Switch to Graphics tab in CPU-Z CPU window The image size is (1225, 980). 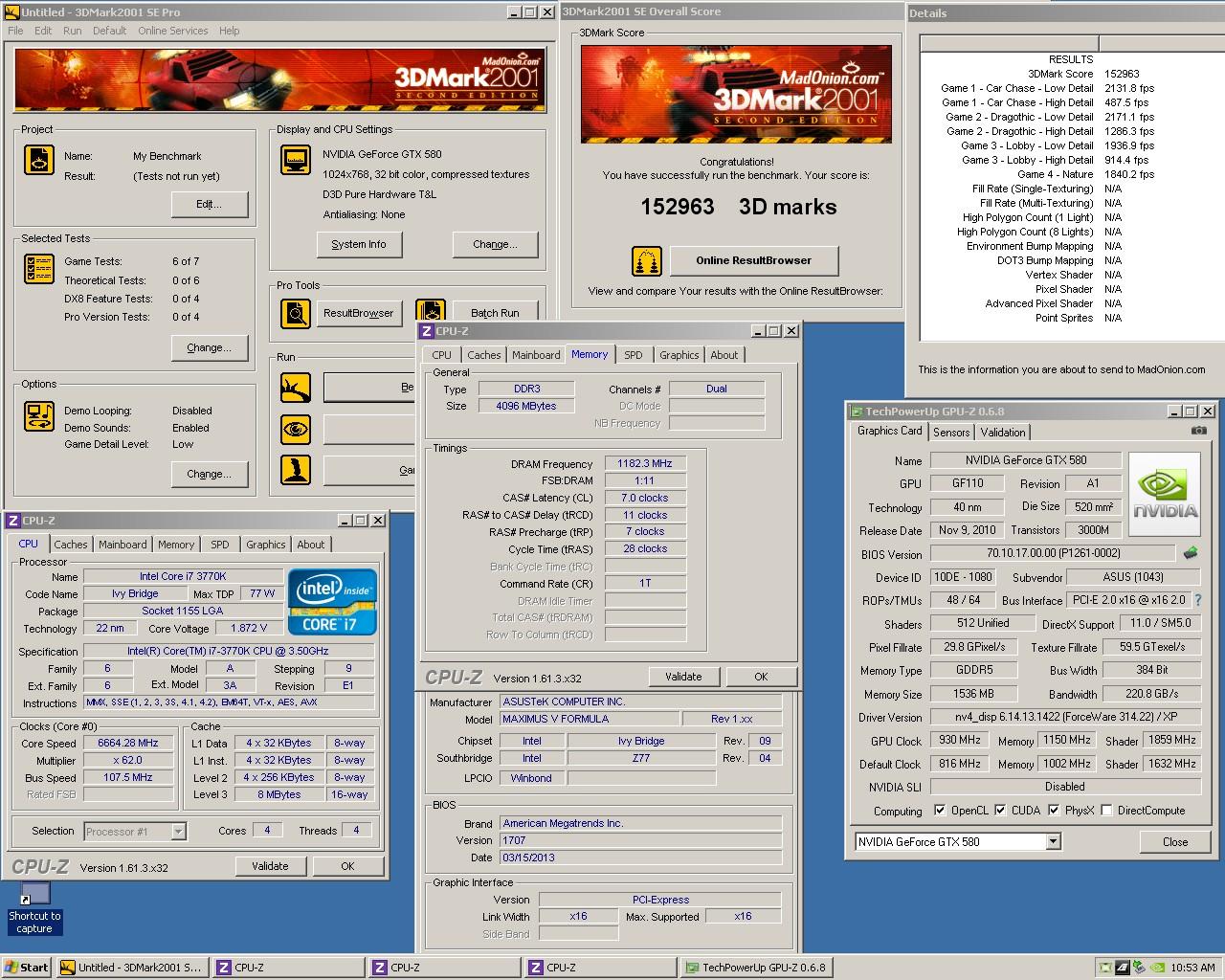point(265,545)
